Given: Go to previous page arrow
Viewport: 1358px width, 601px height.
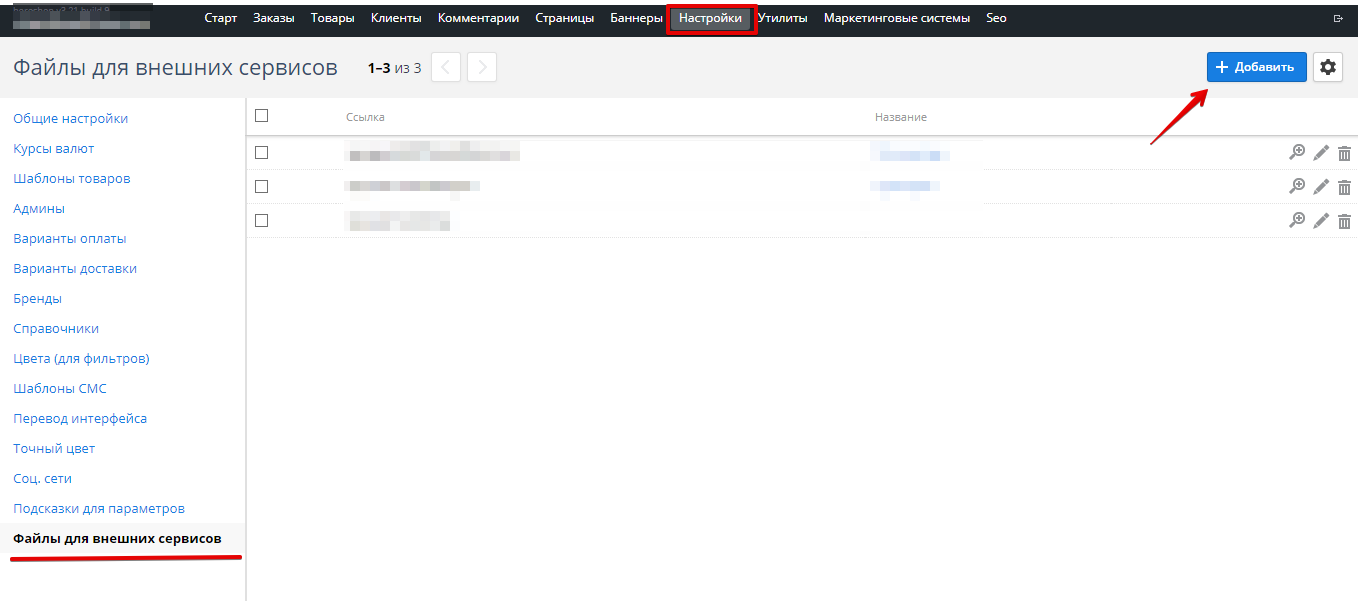Looking at the screenshot, I should coord(446,67).
